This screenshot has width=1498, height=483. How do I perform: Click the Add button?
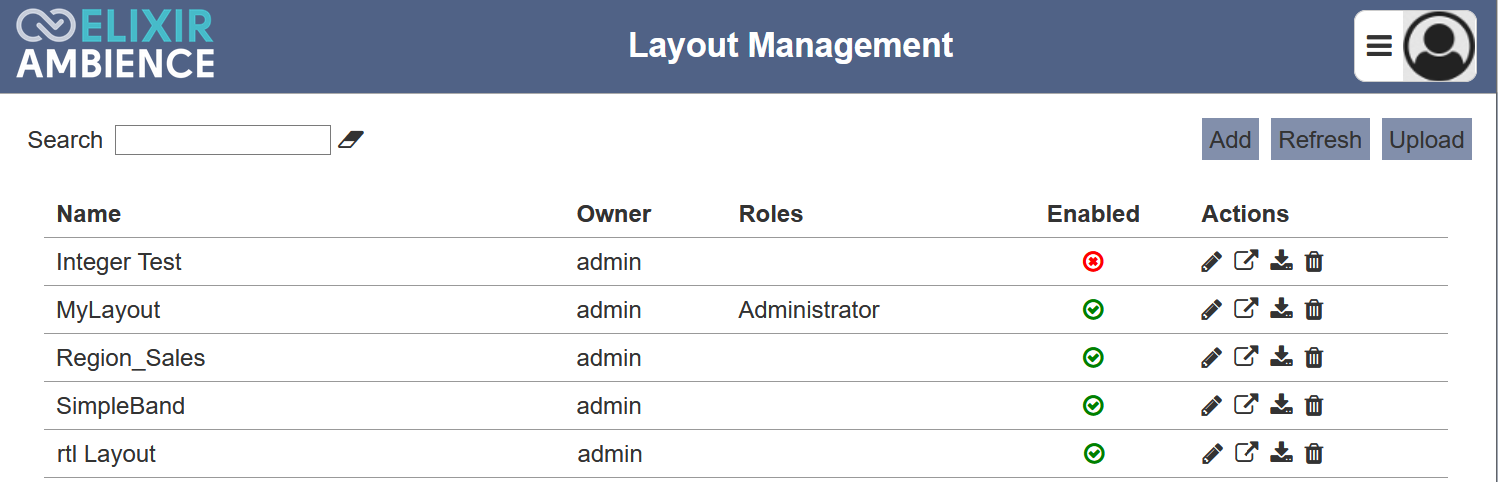click(1230, 139)
